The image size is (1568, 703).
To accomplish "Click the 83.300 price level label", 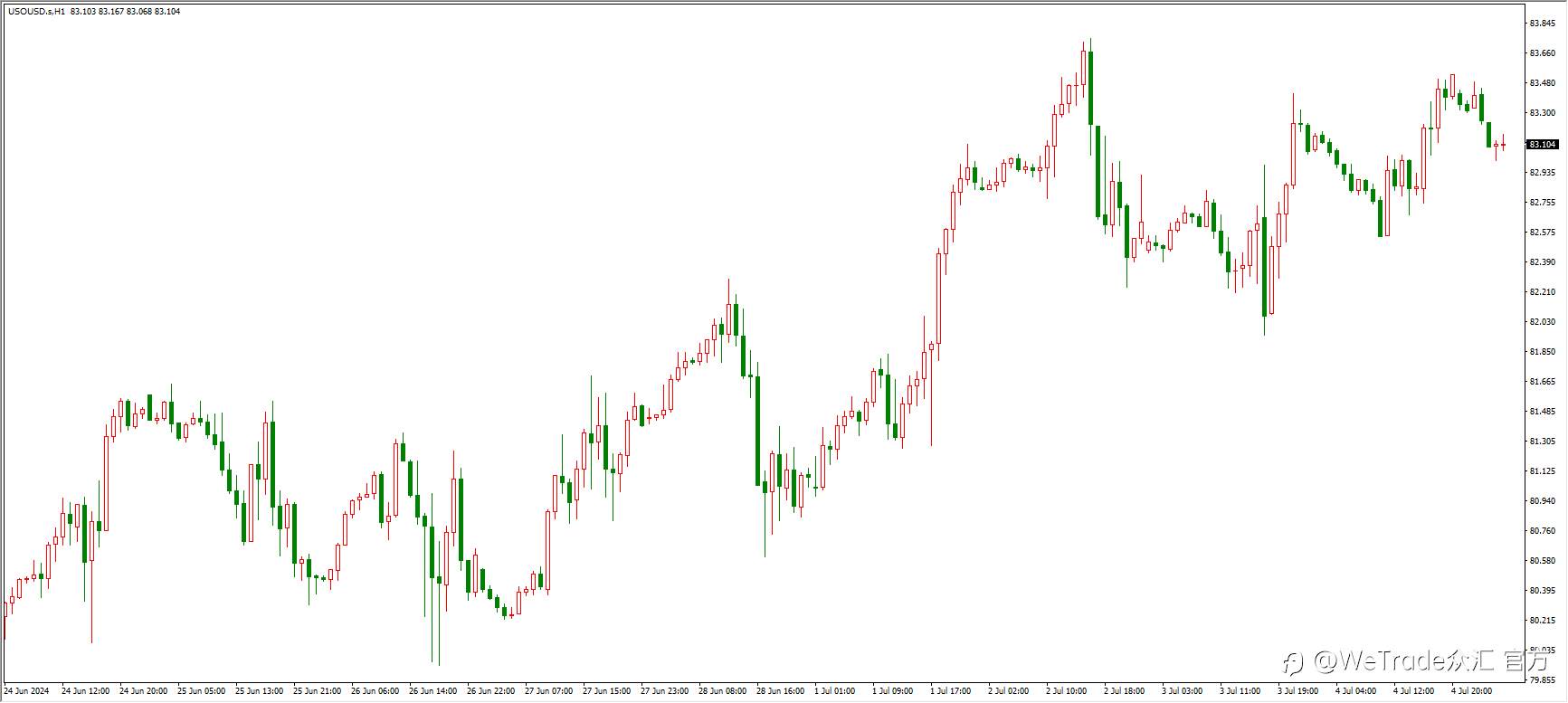I will coord(1542,113).
